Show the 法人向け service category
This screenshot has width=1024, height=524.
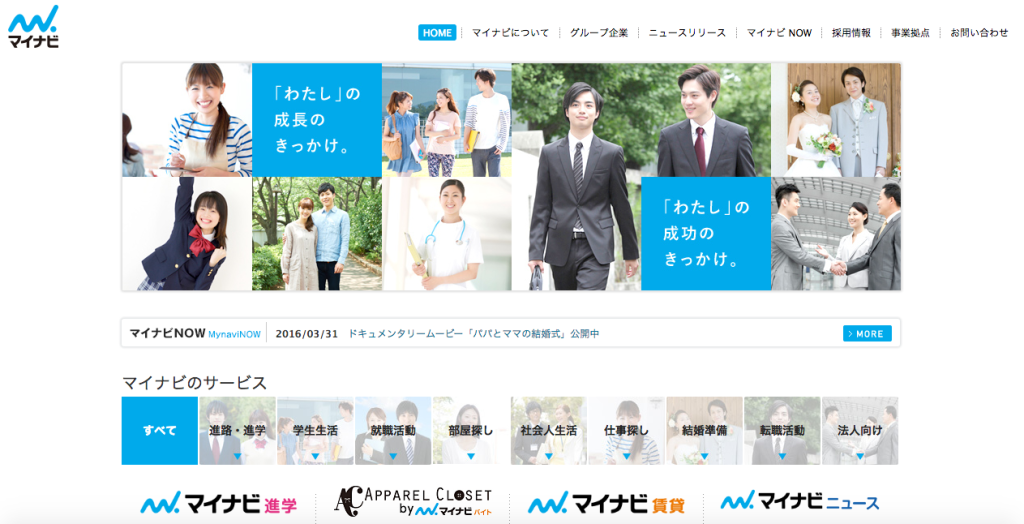[860, 431]
